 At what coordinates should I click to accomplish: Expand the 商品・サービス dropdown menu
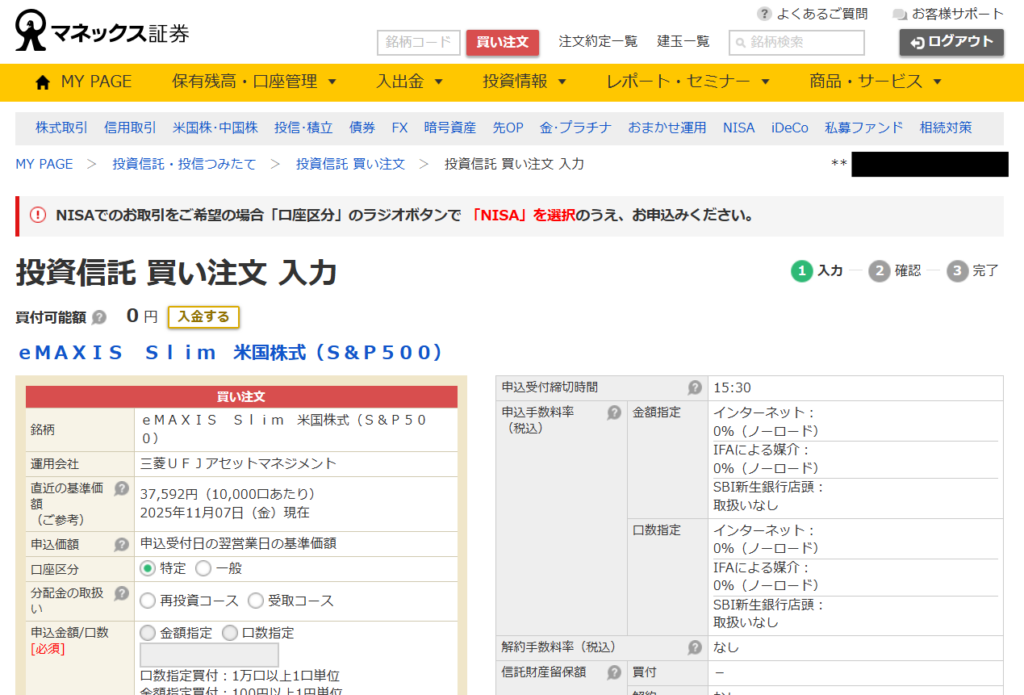pos(875,82)
